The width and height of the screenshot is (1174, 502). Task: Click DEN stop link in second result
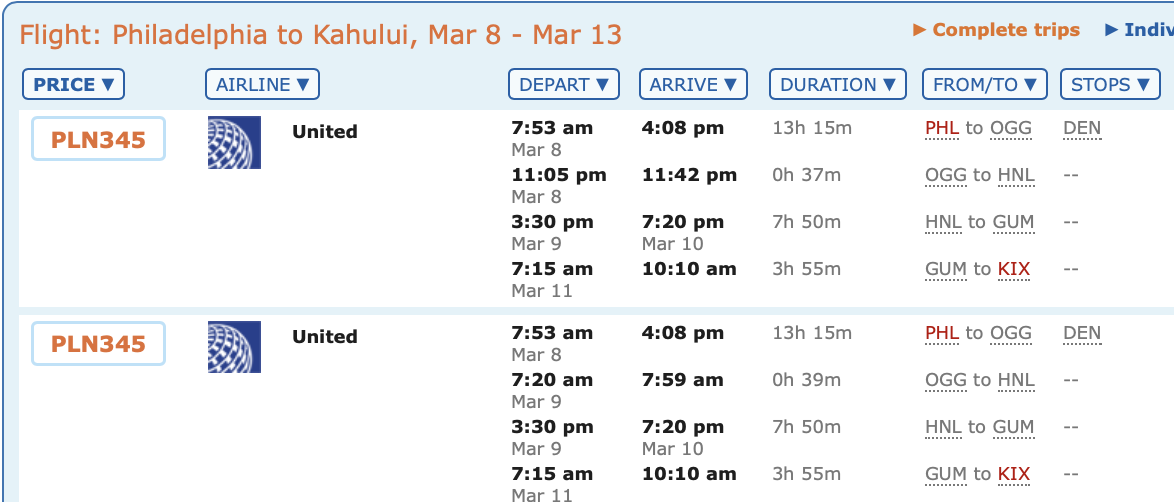coord(1082,333)
